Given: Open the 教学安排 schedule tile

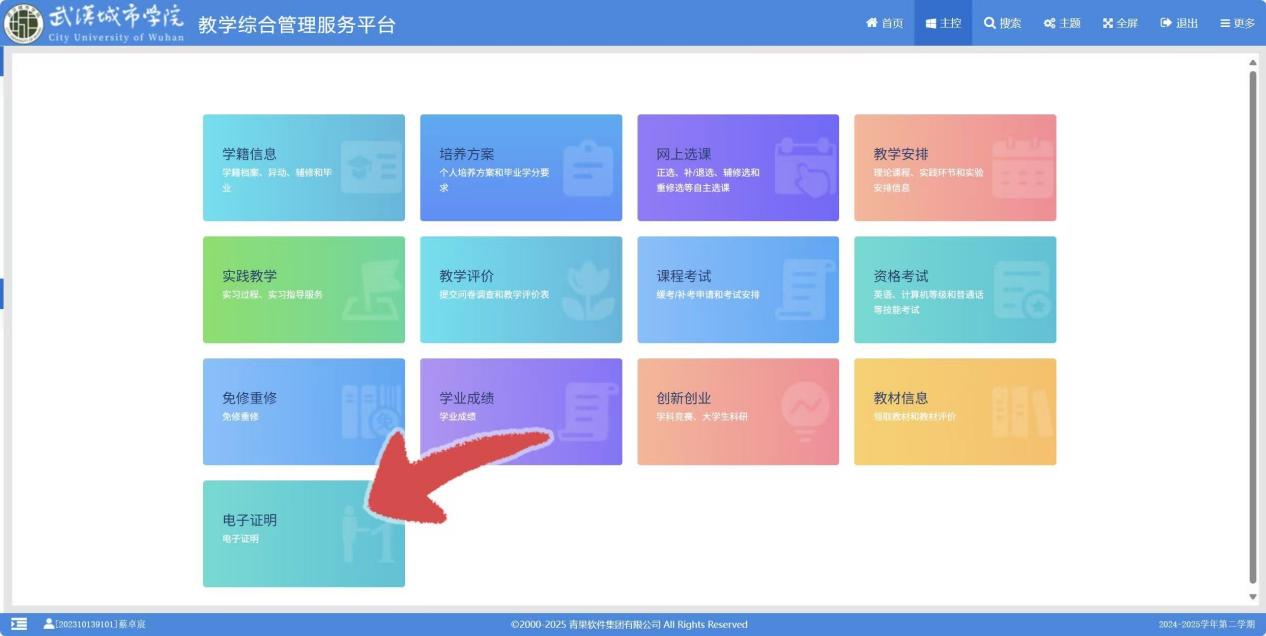Looking at the screenshot, I should [x=954, y=167].
